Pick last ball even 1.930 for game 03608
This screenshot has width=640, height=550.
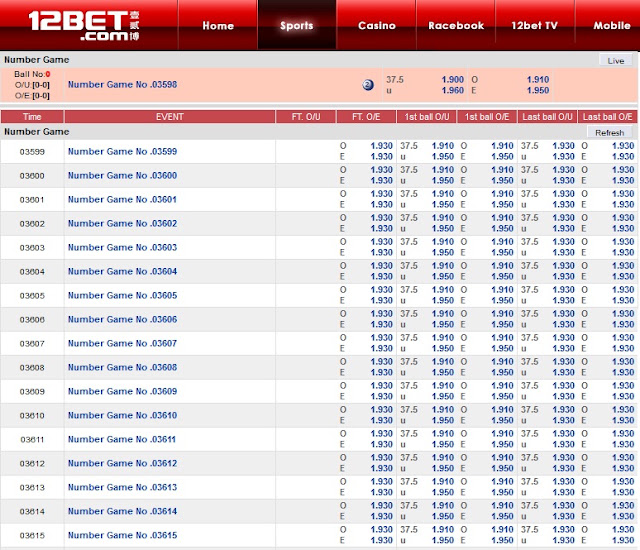coord(623,372)
